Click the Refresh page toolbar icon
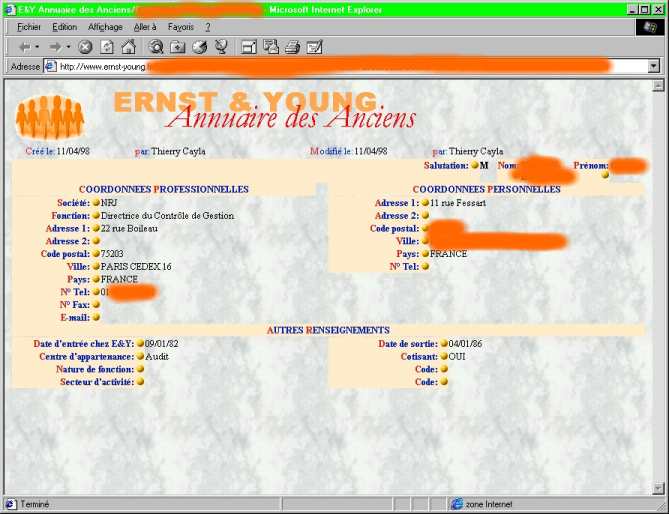Image resolution: width=669 pixels, height=514 pixels. tap(107, 47)
